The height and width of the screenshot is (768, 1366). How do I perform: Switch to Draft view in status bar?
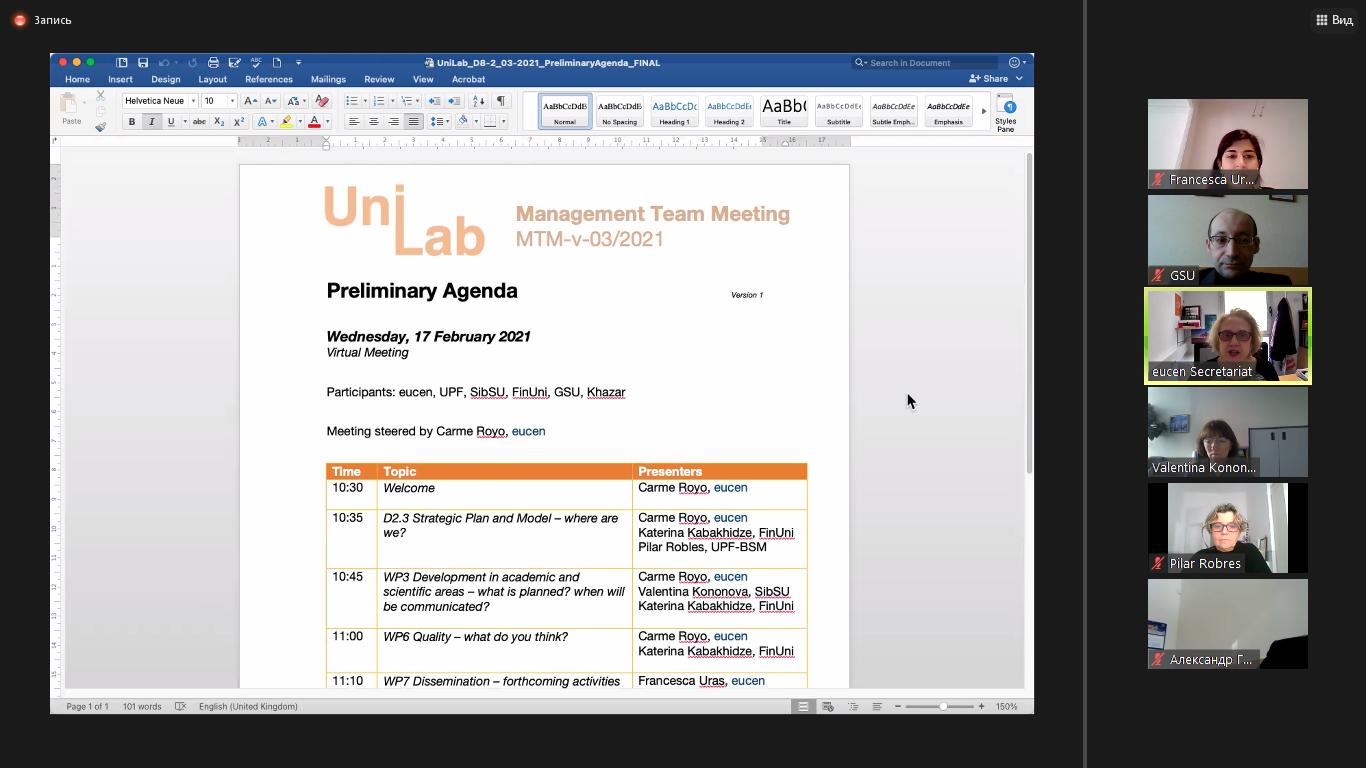[x=877, y=706]
